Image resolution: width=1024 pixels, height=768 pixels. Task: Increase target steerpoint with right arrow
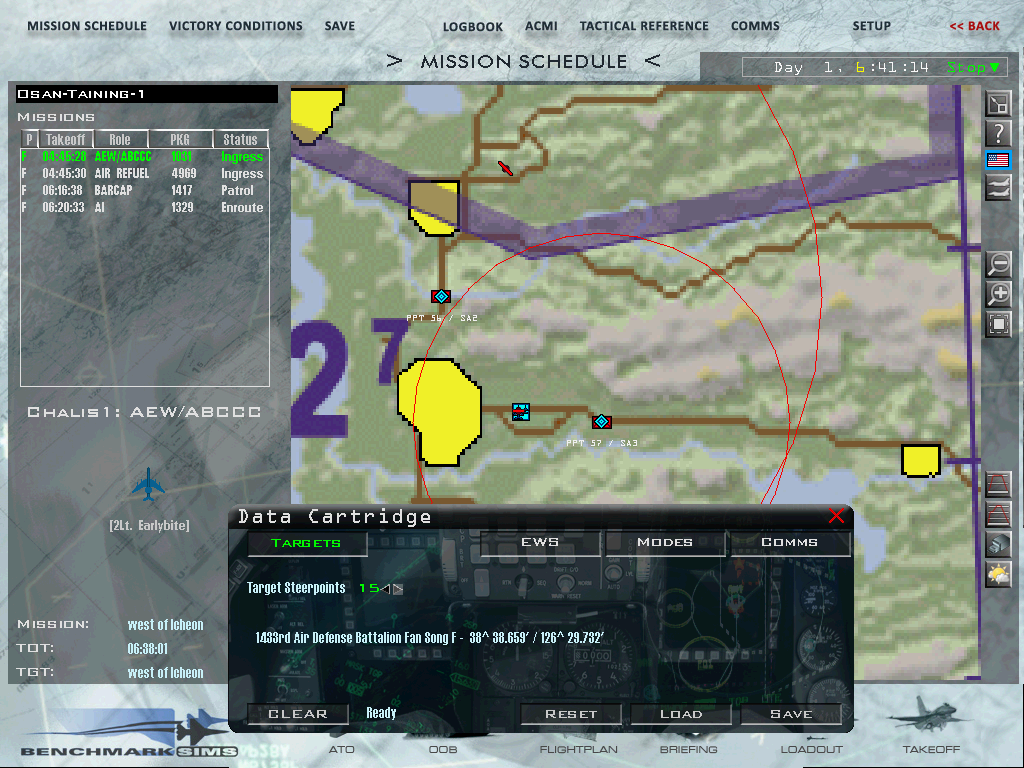click(x=398, y=589)
